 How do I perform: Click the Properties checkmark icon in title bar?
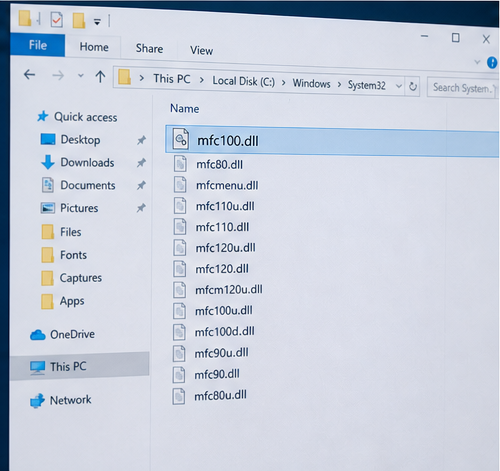tap(57, 20)
